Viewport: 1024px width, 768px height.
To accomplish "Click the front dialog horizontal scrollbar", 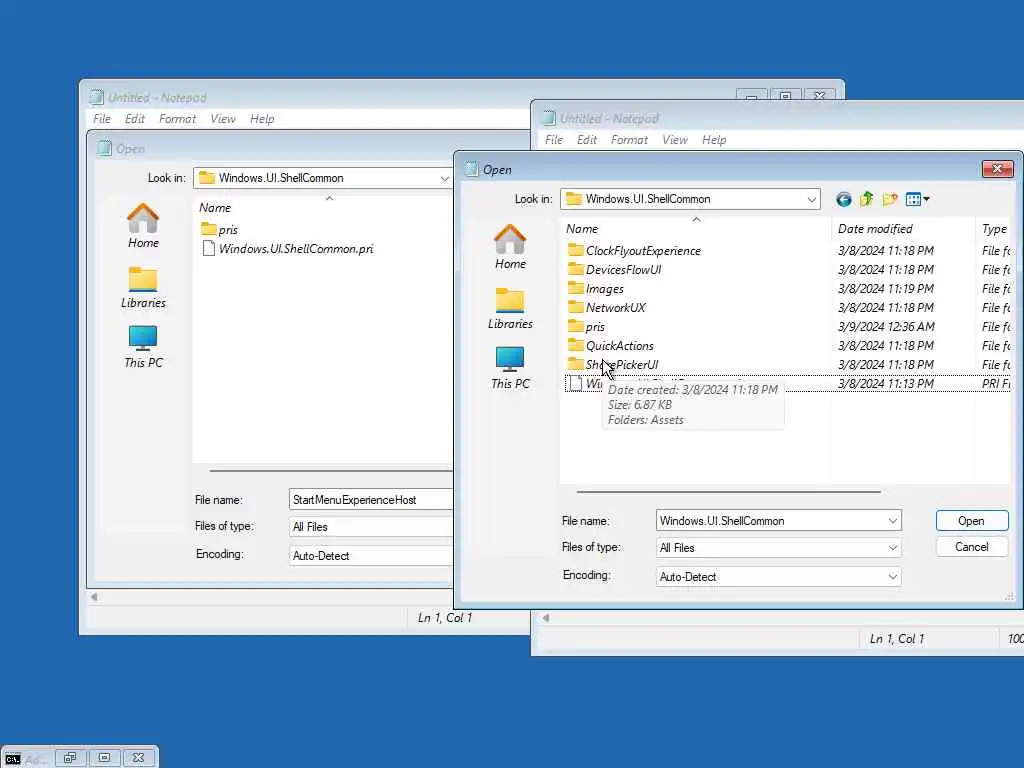I will point(729,491).
